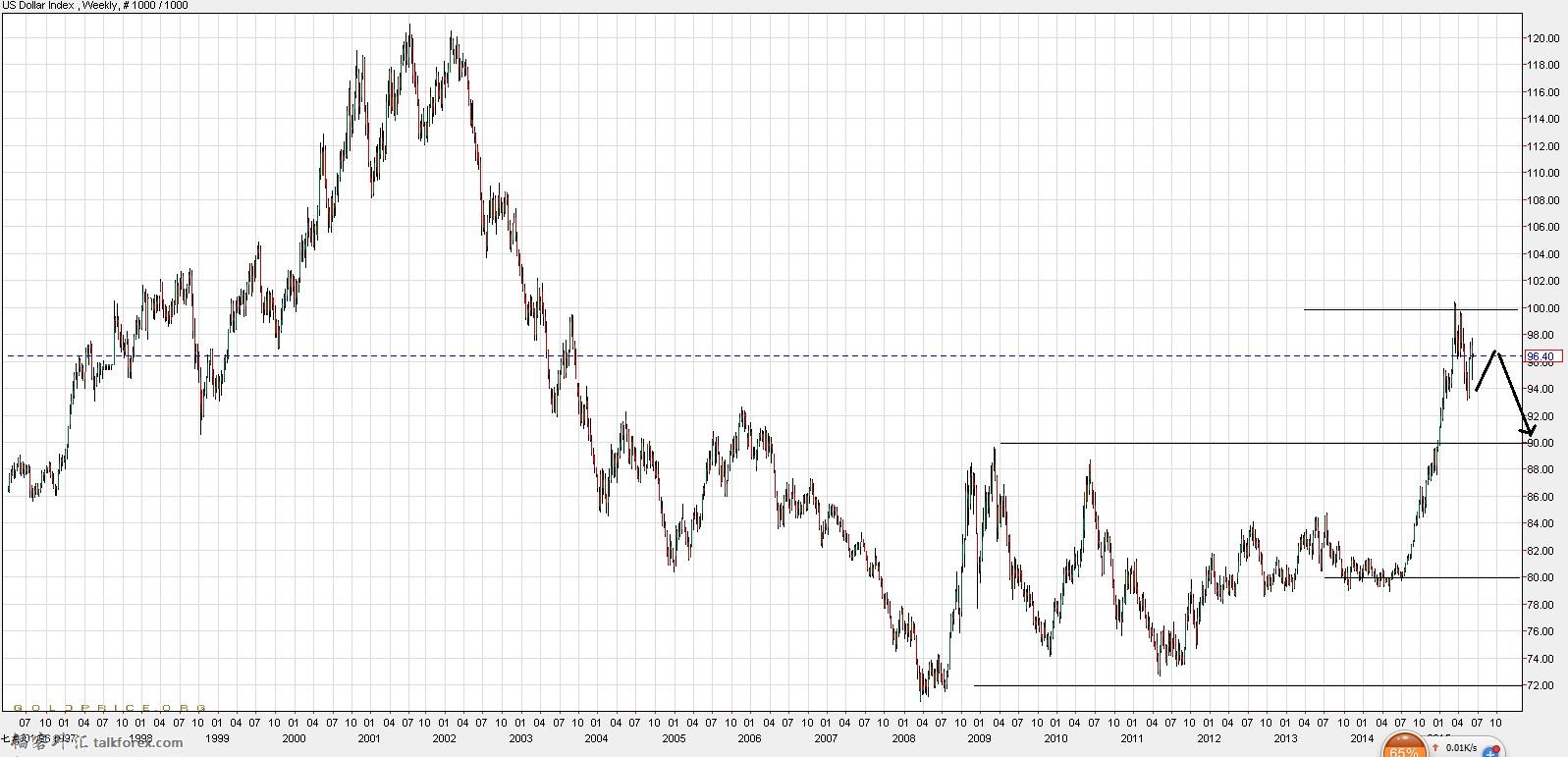Screen dimensions: 1568x757
Task: Click the 2002 year label on time axis
Action: (445, 738)
